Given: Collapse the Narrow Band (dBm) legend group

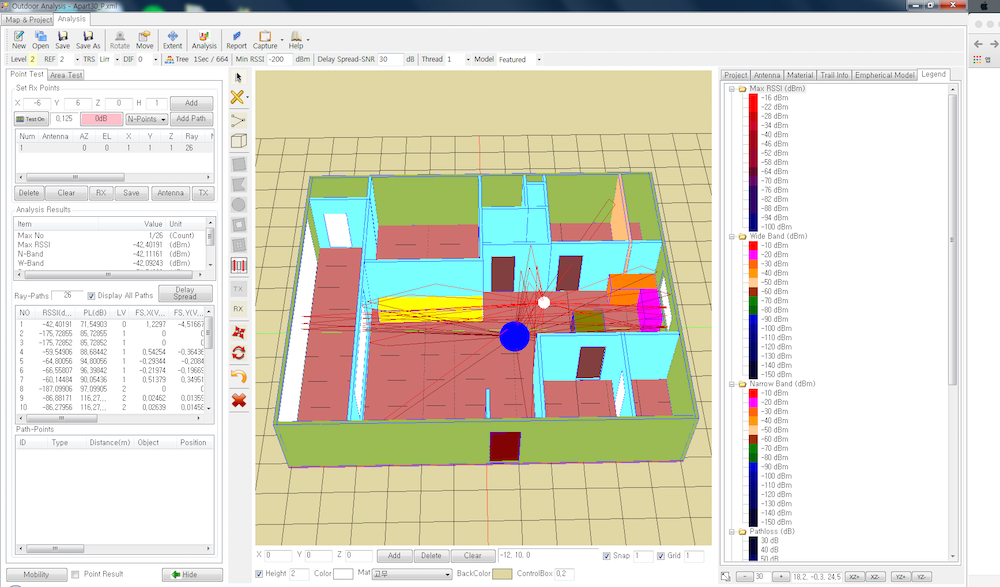Looking at the screenshot, I should (732, 384).
